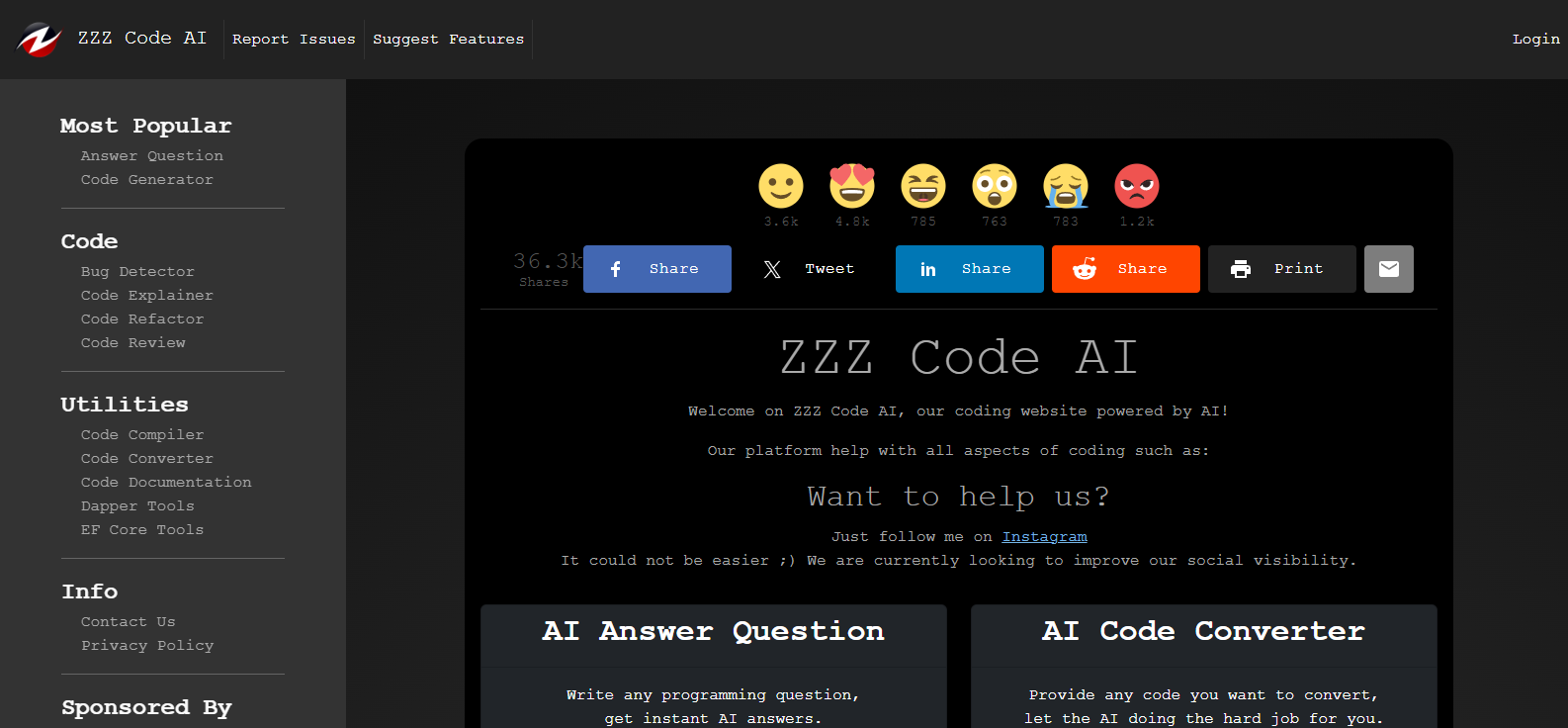The width and height of the screenshot is (1568, 728).
Task: Open the ZZZ Code AI home link
Action: 142,39
